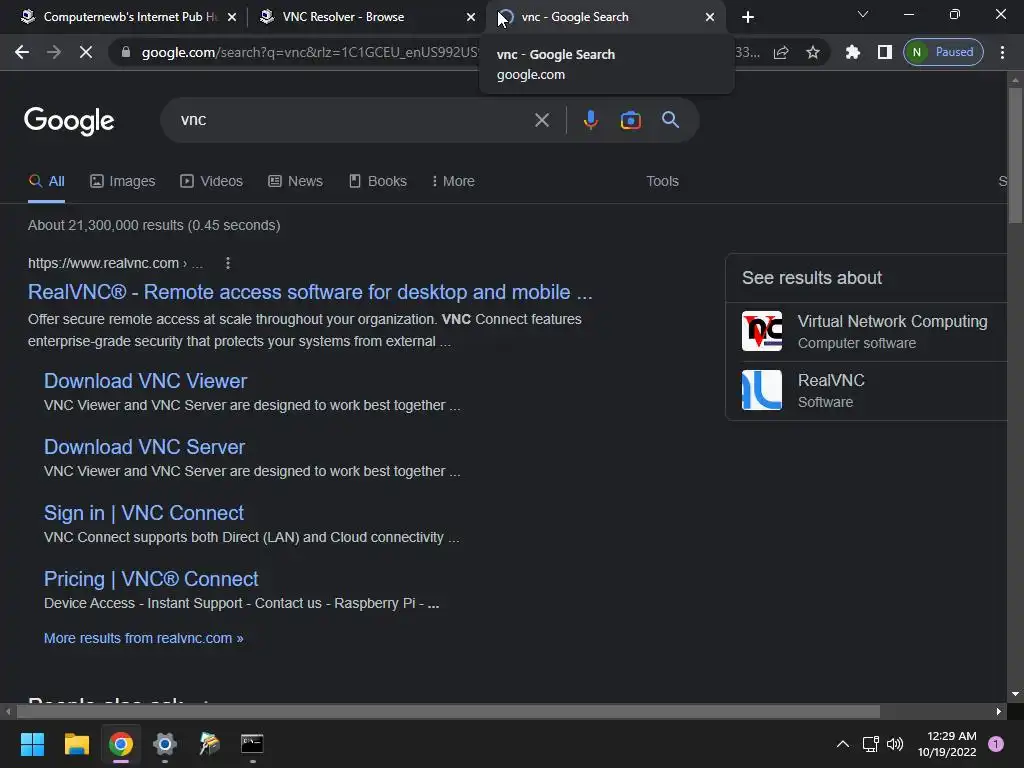The width and height of the screenshot is (1024, 768).
Task: Select the All results filter
Action: pyautogui.click(x=46, y=182)
